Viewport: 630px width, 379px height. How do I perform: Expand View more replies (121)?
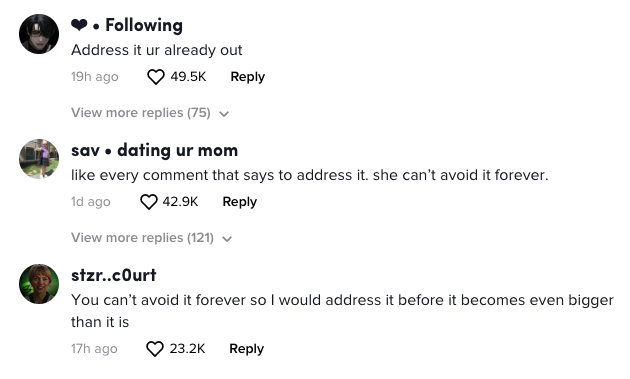[151, 238]
